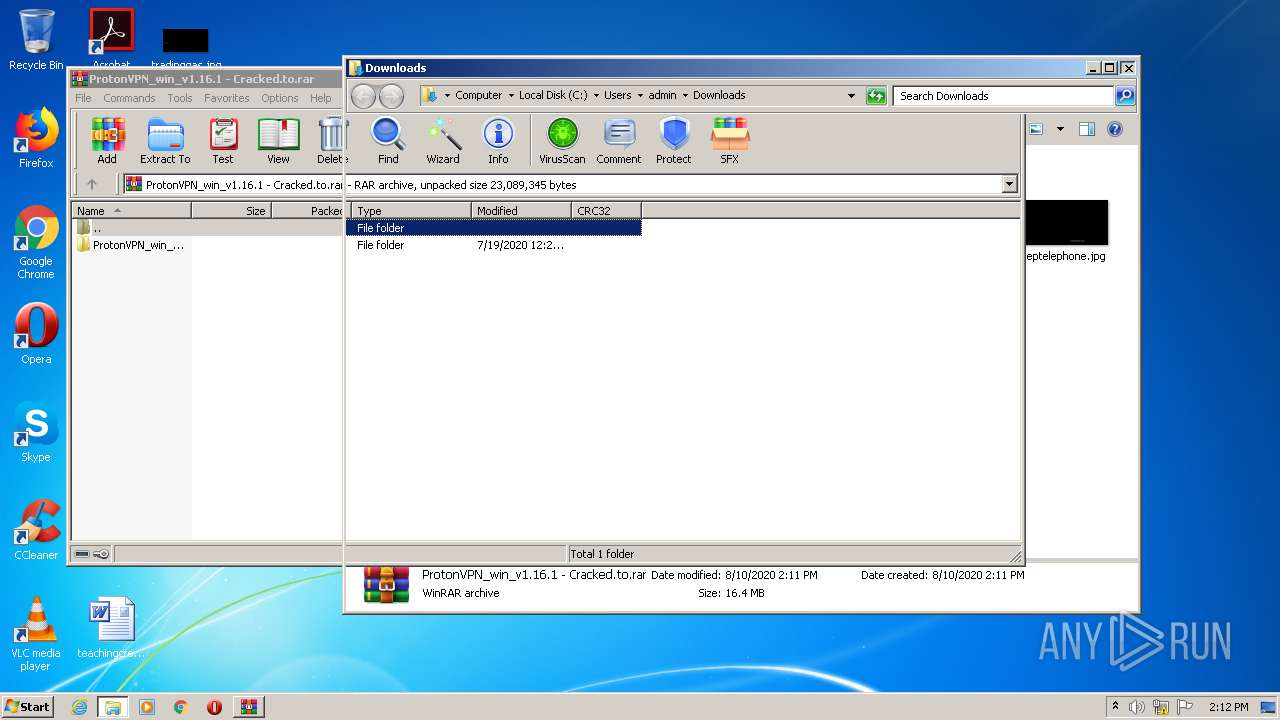Open the File menu in WinRAR
1280x720 pixels.
tap(83, 98)
